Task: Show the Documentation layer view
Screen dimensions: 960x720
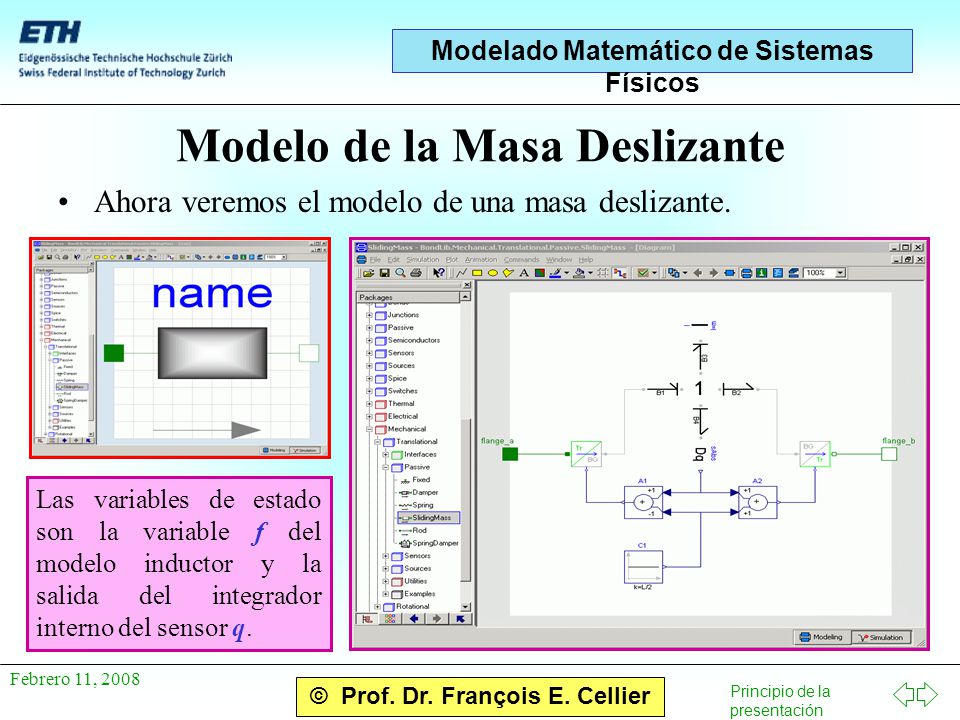Action: pos(762,273)
